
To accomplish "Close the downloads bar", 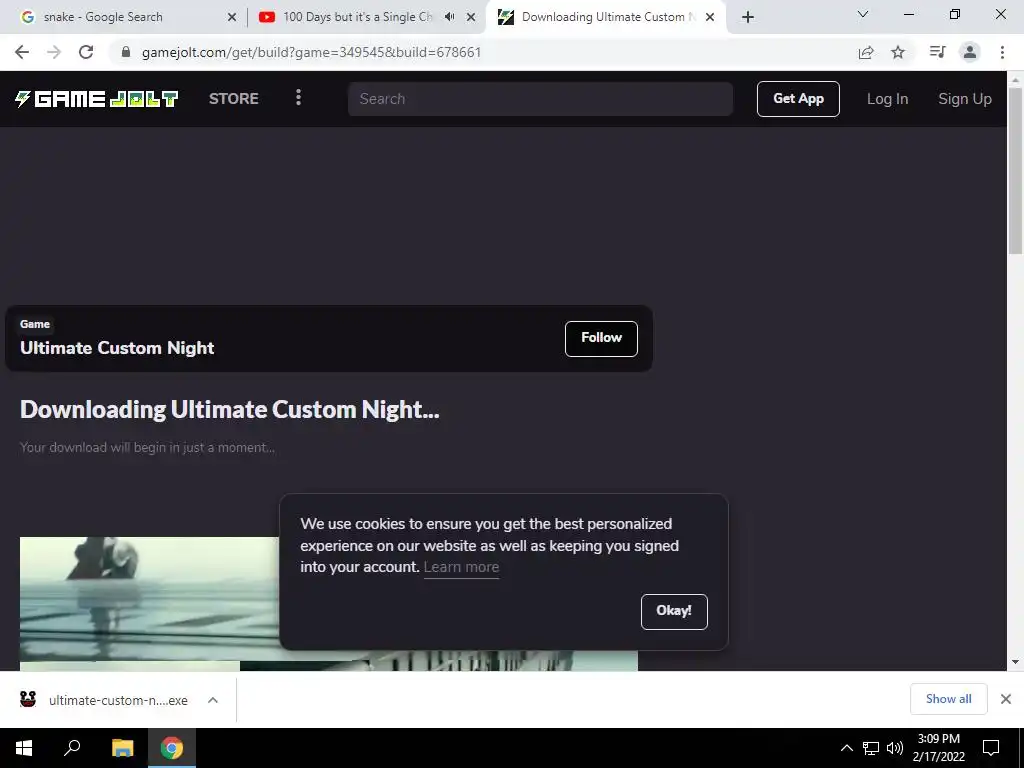I will tap(1006, 699).
